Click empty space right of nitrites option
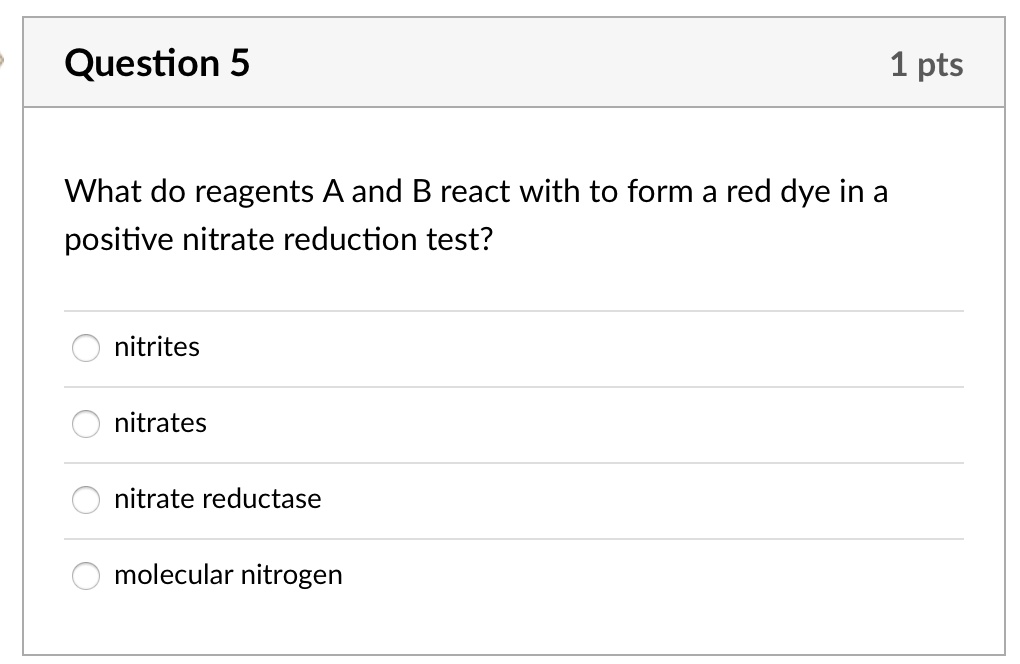Screen dimensions: 1020x664 tap(600, 348)
